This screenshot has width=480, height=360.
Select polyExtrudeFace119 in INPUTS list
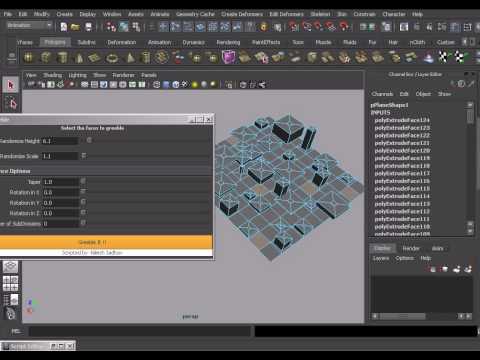click(402, 158)
